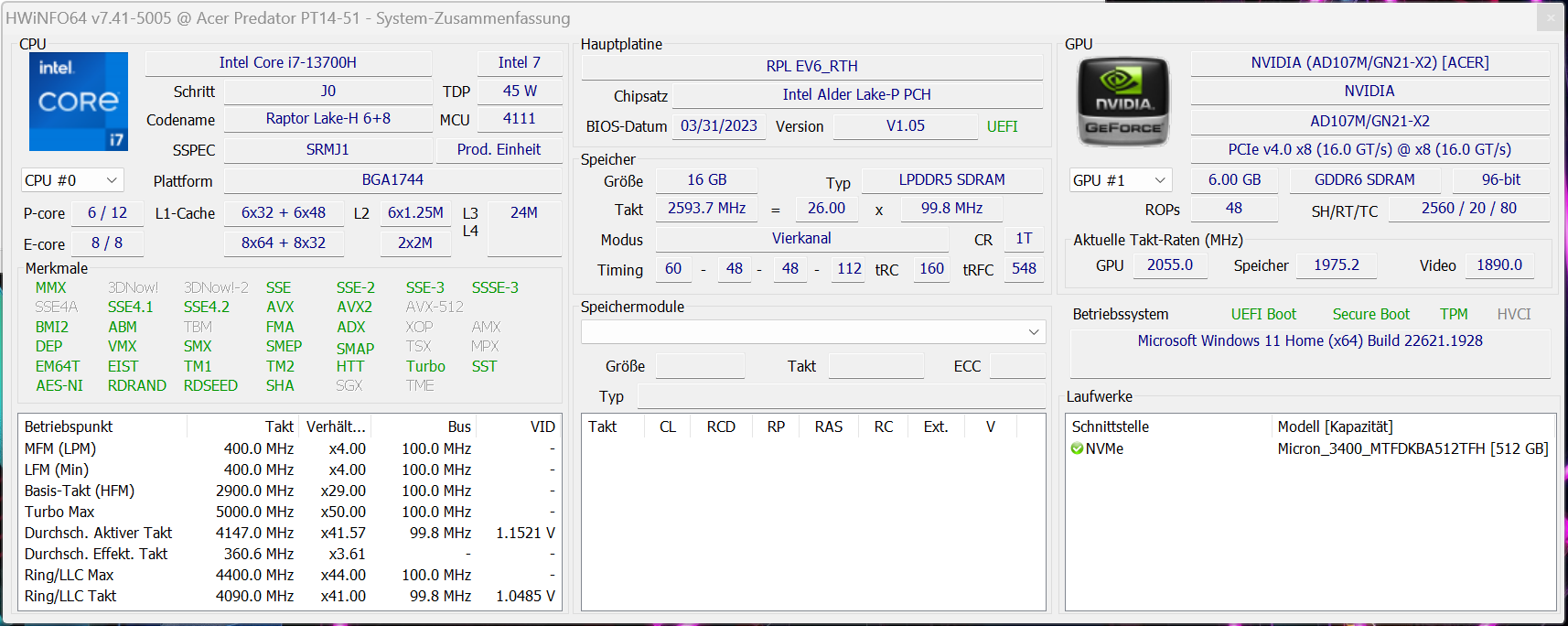Open the GPU #1 selector dropdown

click(1121, 180)
